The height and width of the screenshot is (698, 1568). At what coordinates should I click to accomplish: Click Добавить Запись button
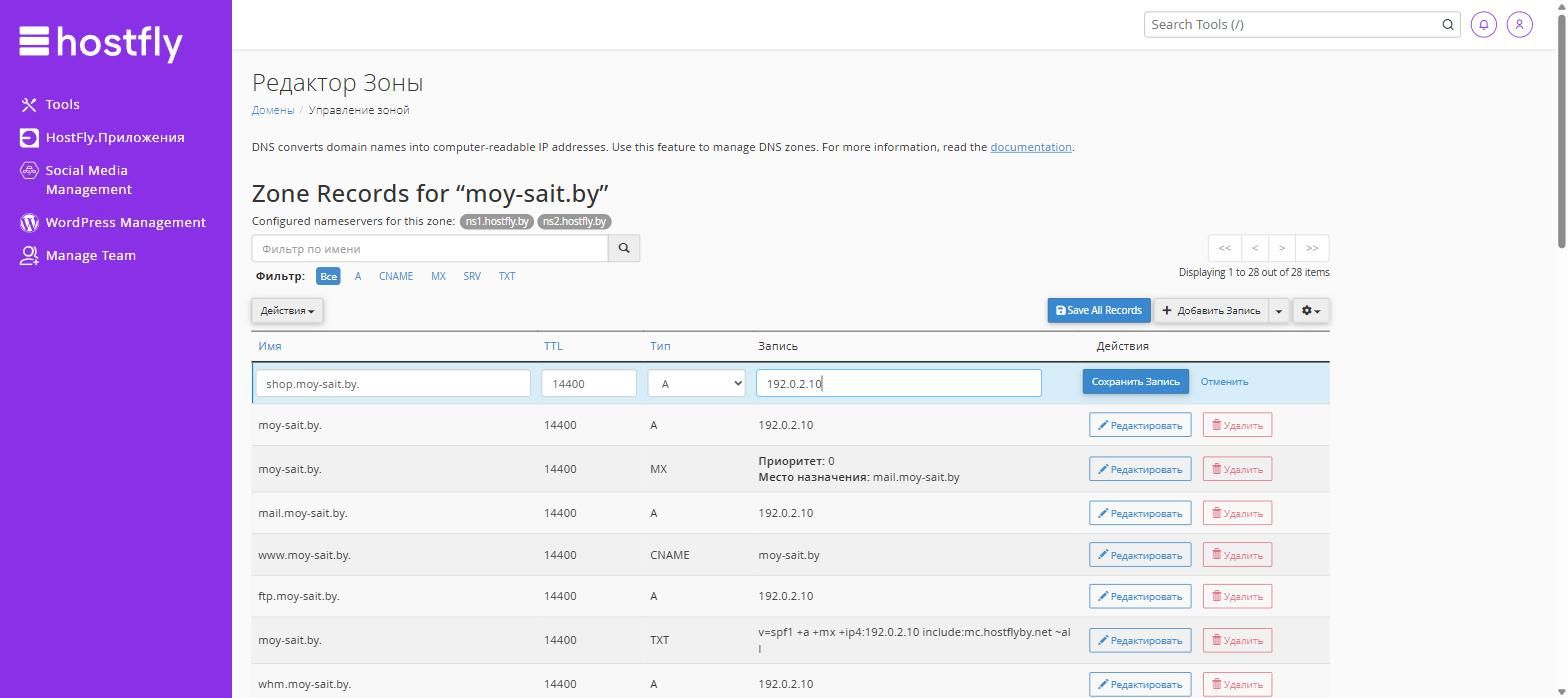(1211, 311)
